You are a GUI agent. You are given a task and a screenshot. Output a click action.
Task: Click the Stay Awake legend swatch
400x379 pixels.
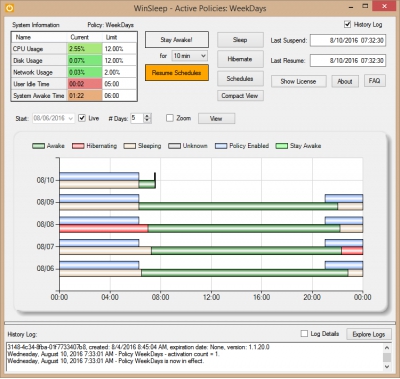[x=282, y=146]
